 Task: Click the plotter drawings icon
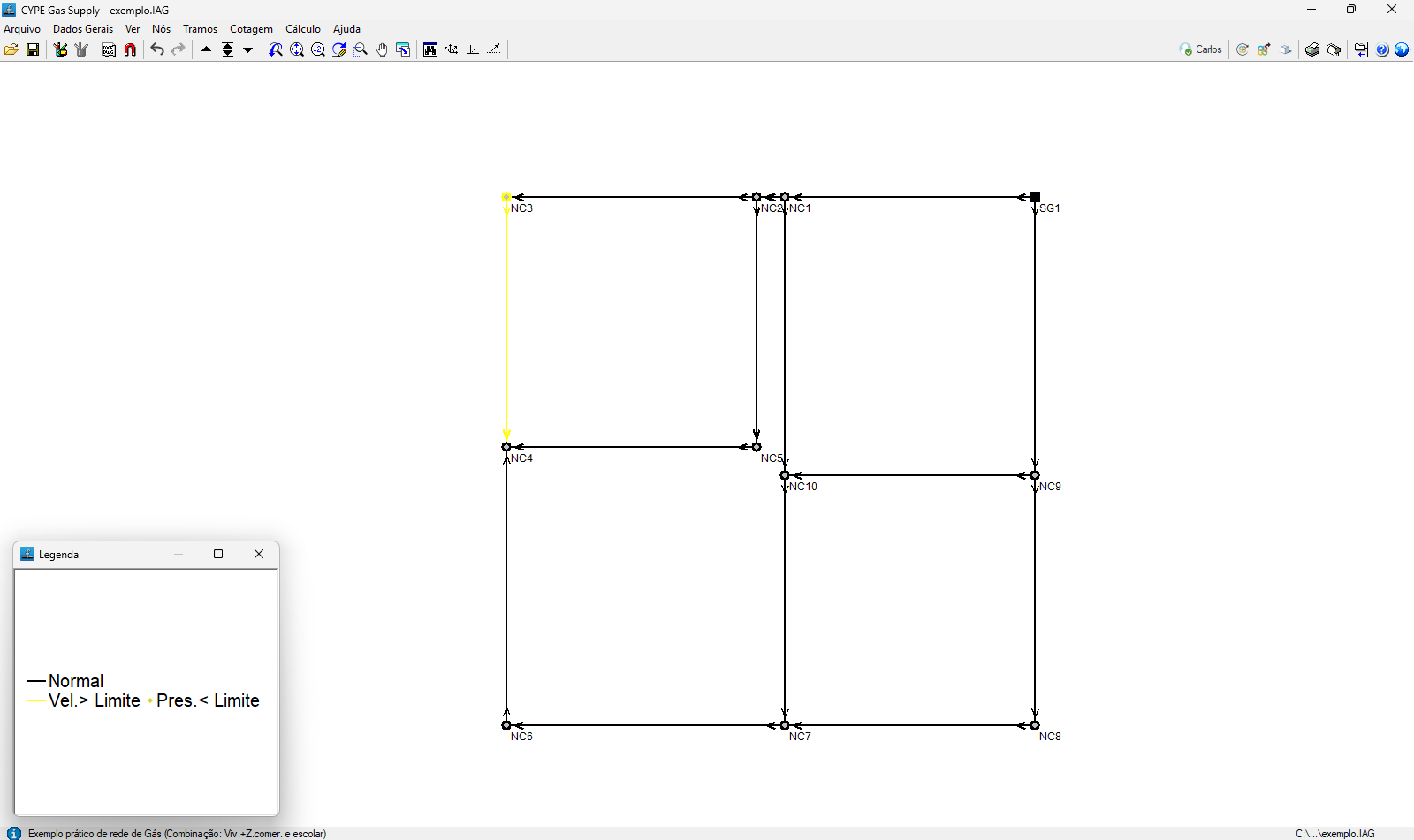tap(1334, 49)
